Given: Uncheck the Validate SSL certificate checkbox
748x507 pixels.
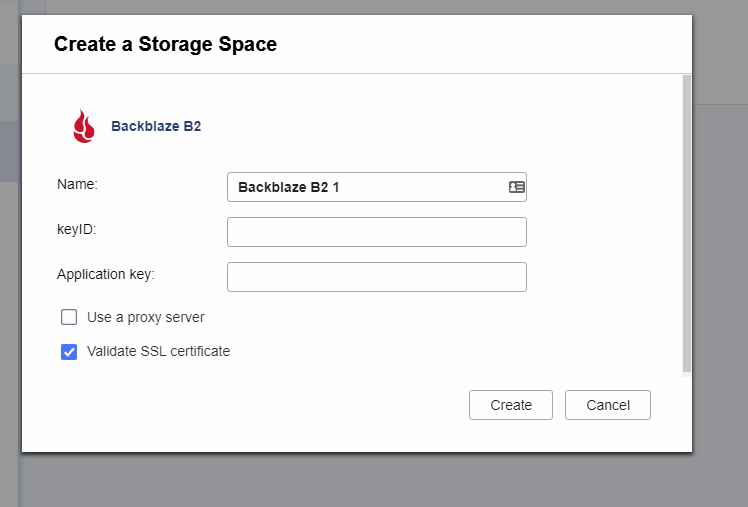Looking at the screenshot, I should pyautogui.click(x=69, y=352).
